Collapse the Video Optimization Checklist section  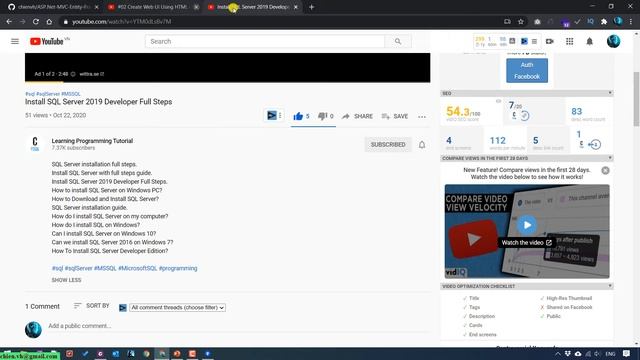click(610, 286)
